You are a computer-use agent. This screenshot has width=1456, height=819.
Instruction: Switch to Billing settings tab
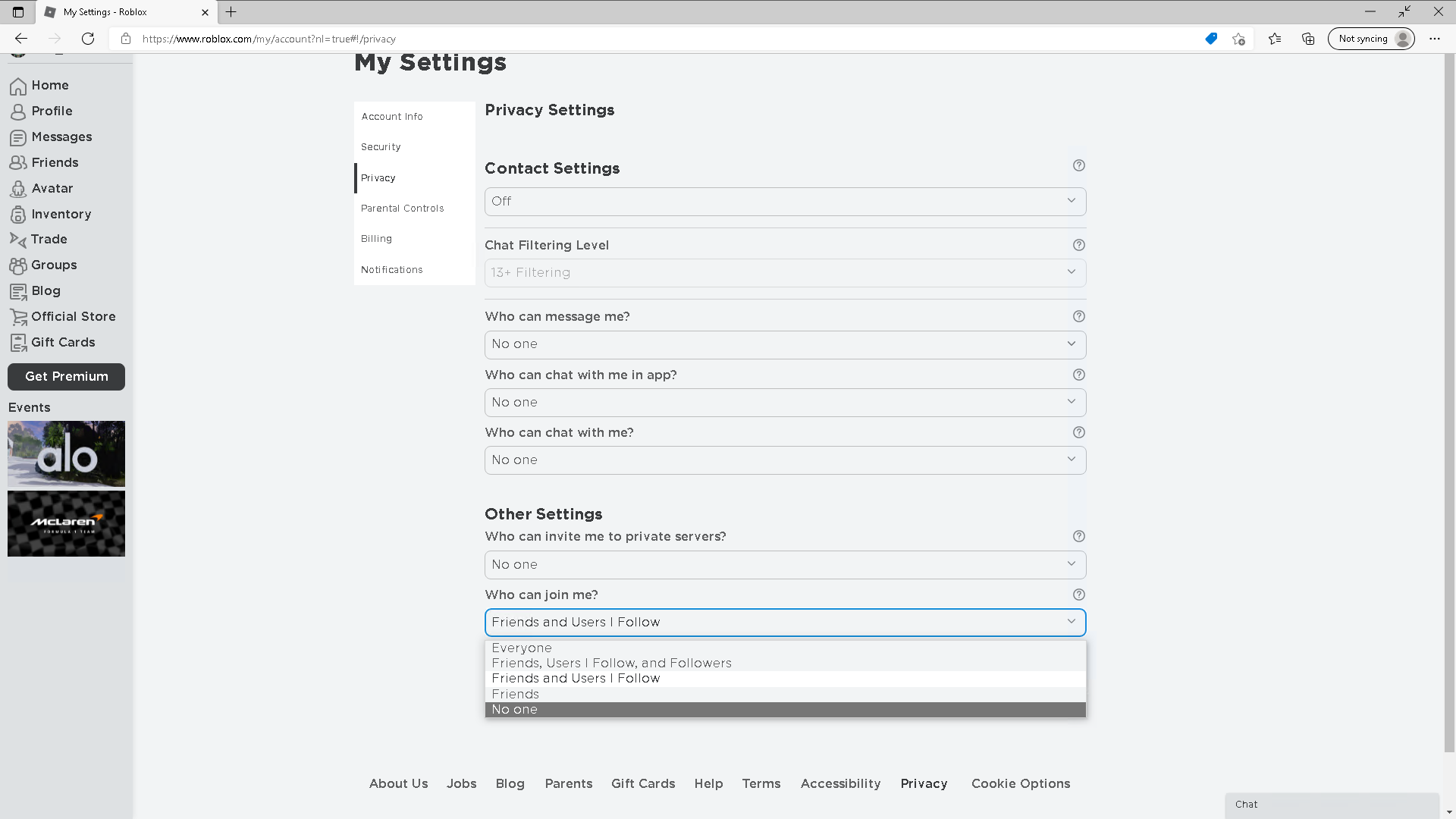(414, 239)
